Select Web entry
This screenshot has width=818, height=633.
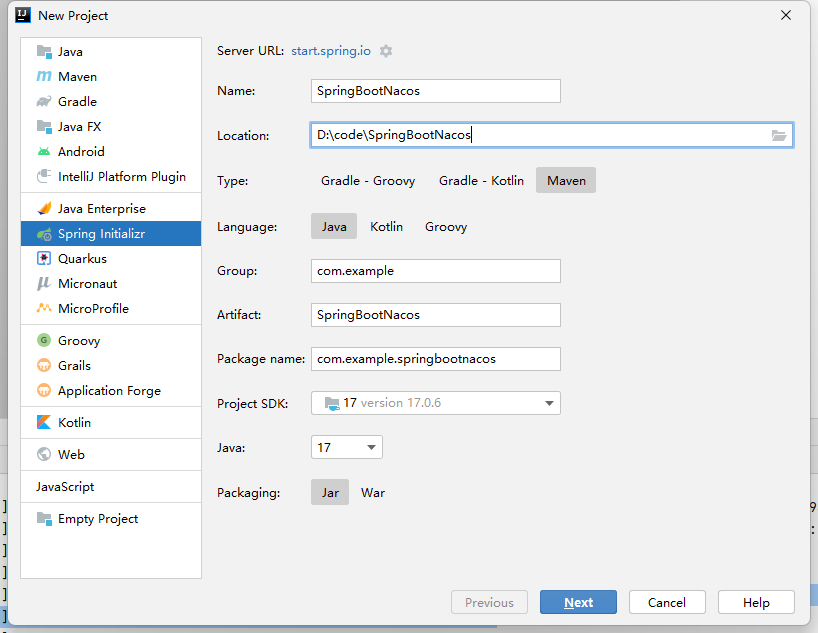click(111, 455)
